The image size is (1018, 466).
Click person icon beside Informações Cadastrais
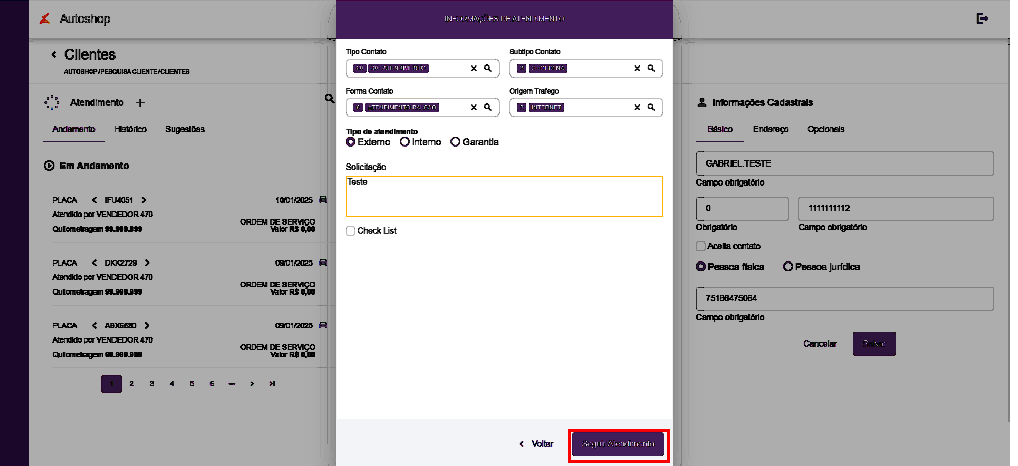click(701, 103)
